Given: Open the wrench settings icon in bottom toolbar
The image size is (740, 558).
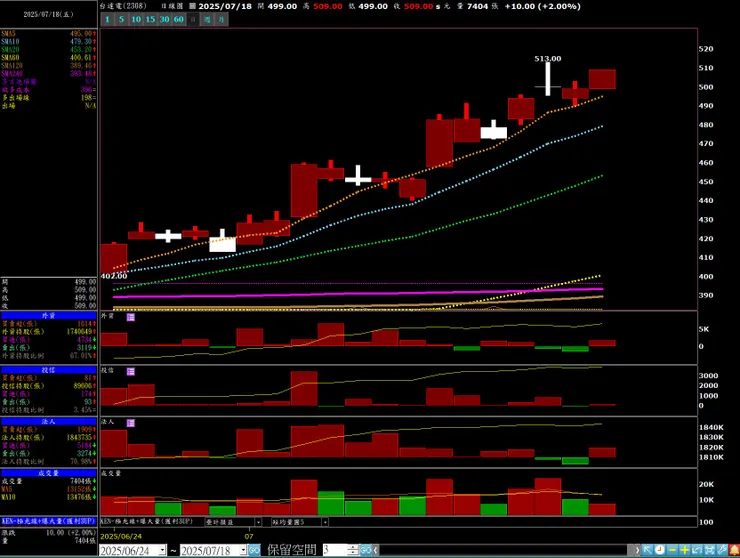Looking at the screenshot, I should pyautogui.click(x=722, y=550).
